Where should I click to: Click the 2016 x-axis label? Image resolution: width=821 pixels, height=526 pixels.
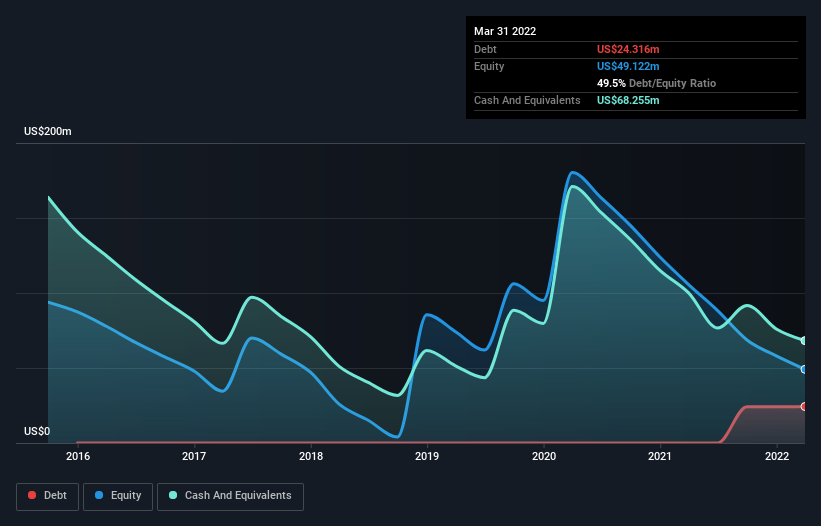[78, 456]
